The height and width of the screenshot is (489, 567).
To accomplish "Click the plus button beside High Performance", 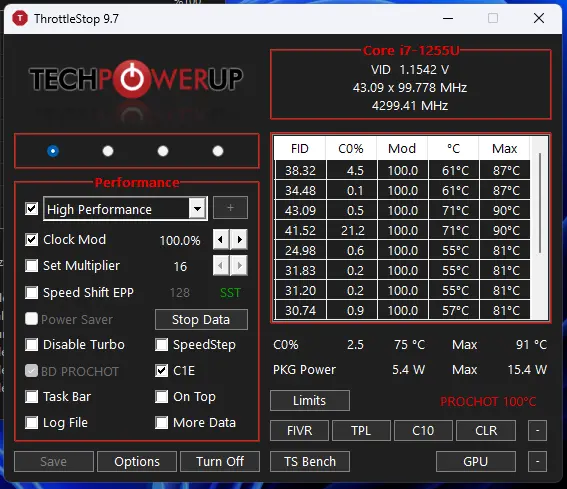I will (230, 208).
